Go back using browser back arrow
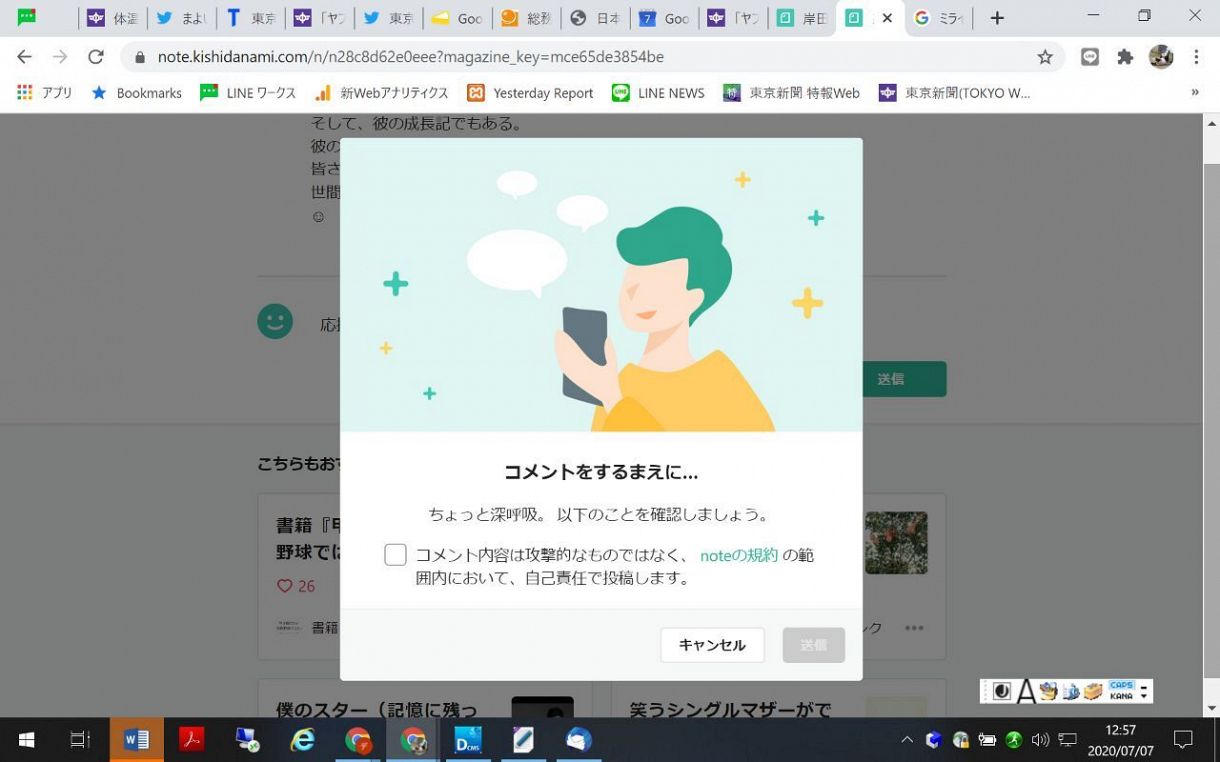The image size is (1220, 762). (25, 57)
